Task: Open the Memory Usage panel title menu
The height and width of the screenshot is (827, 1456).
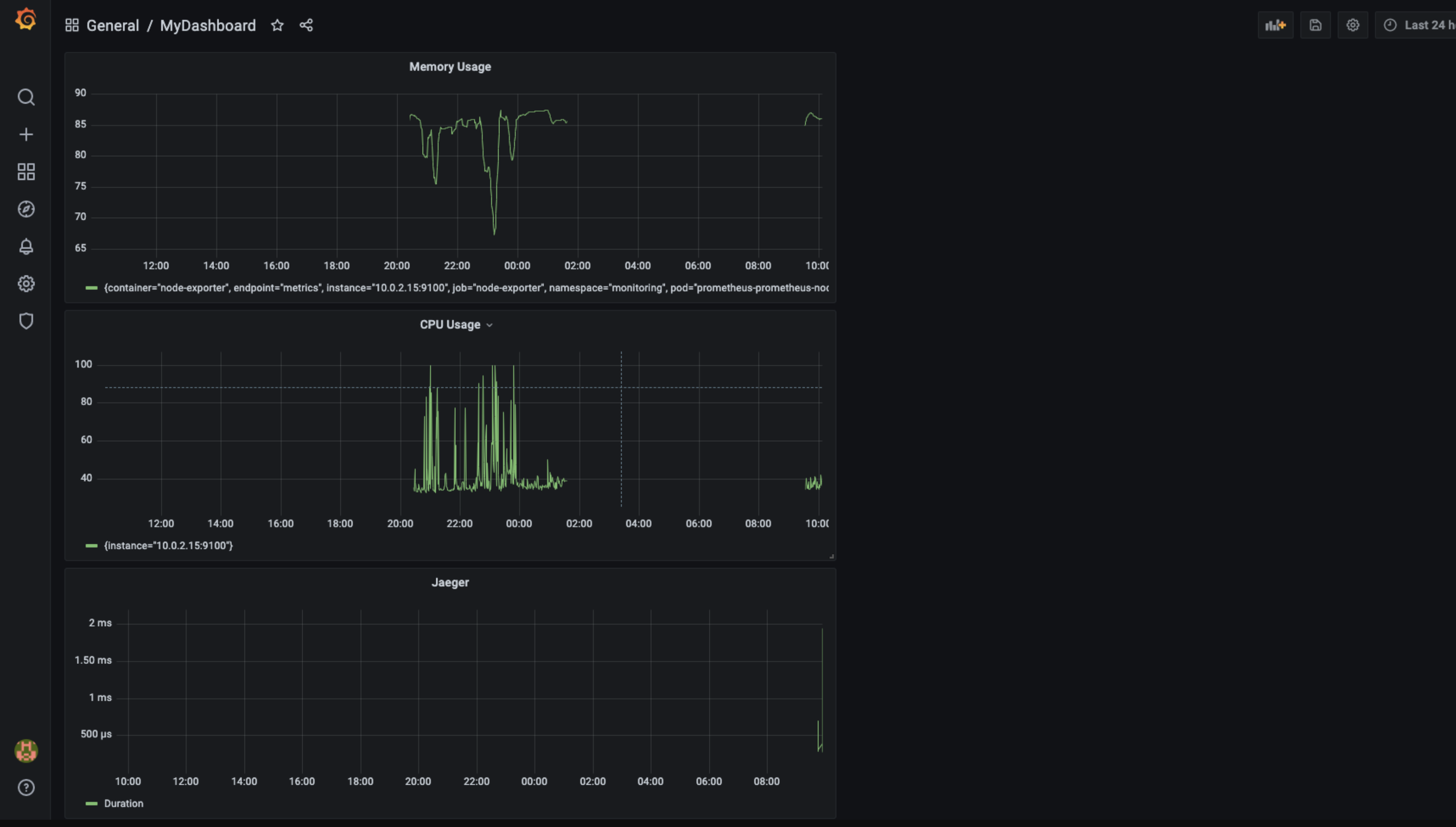Action: tap(450, 67)
